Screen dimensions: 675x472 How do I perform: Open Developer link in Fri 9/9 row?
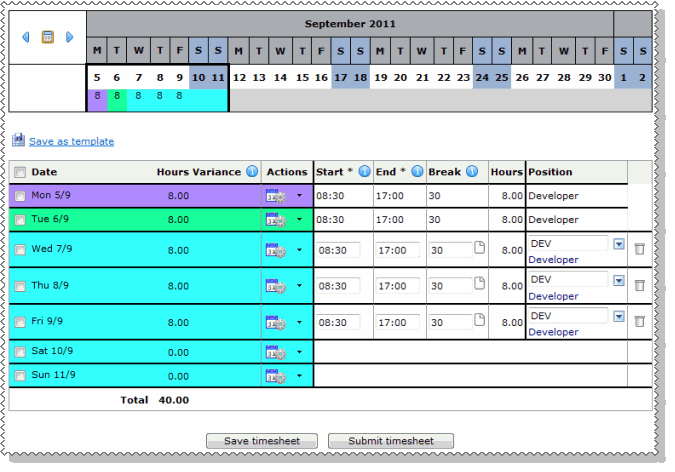(x=553, y=332)
